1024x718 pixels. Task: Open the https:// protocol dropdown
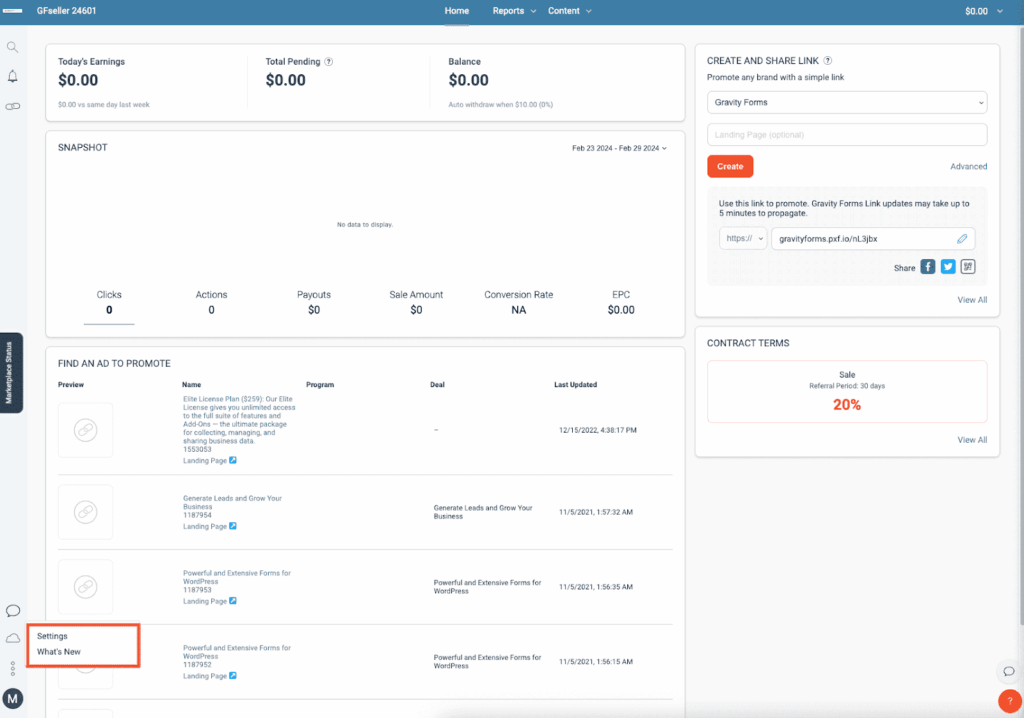(x=743, y=238)
